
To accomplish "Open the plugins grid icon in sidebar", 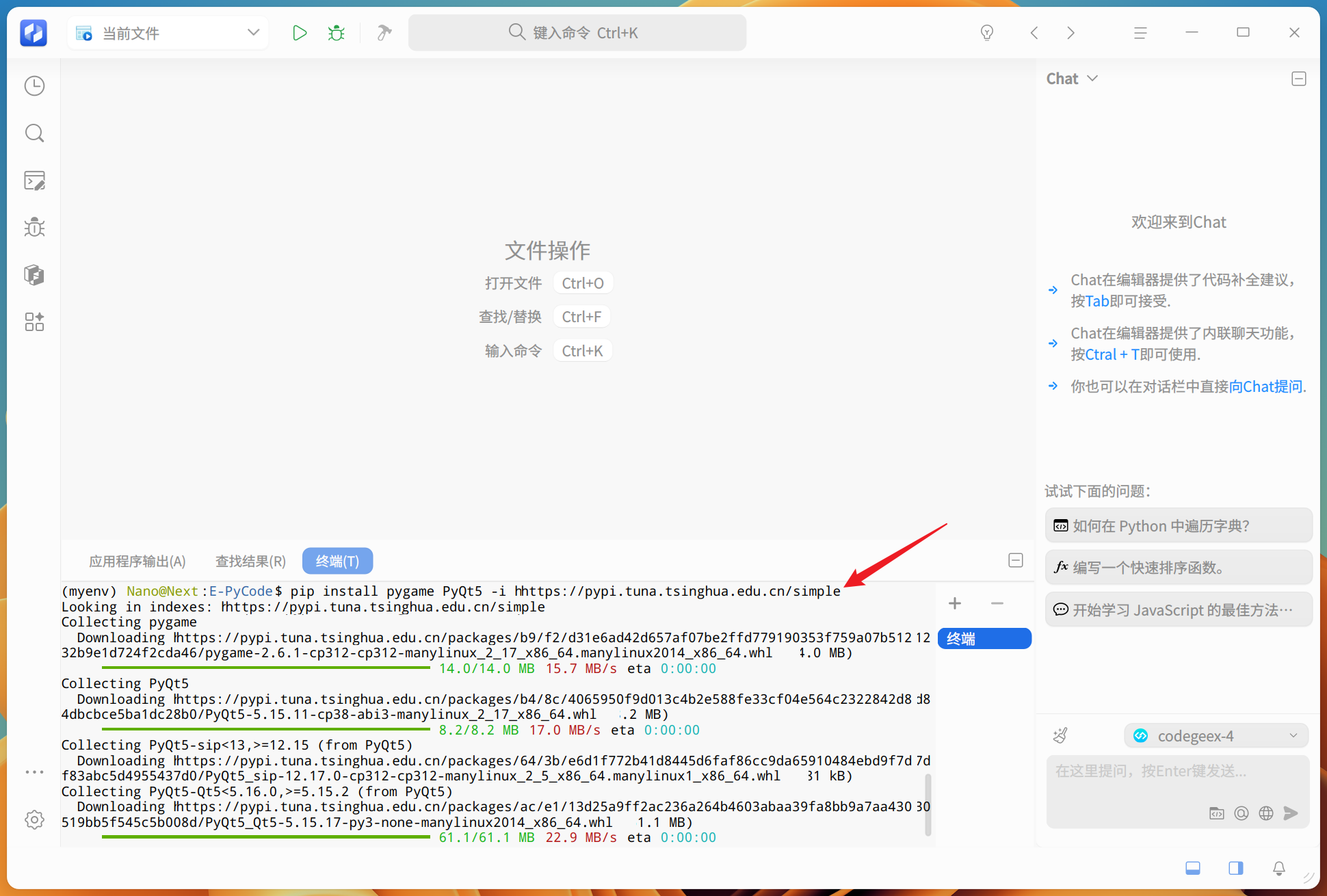I will (34, 321).
